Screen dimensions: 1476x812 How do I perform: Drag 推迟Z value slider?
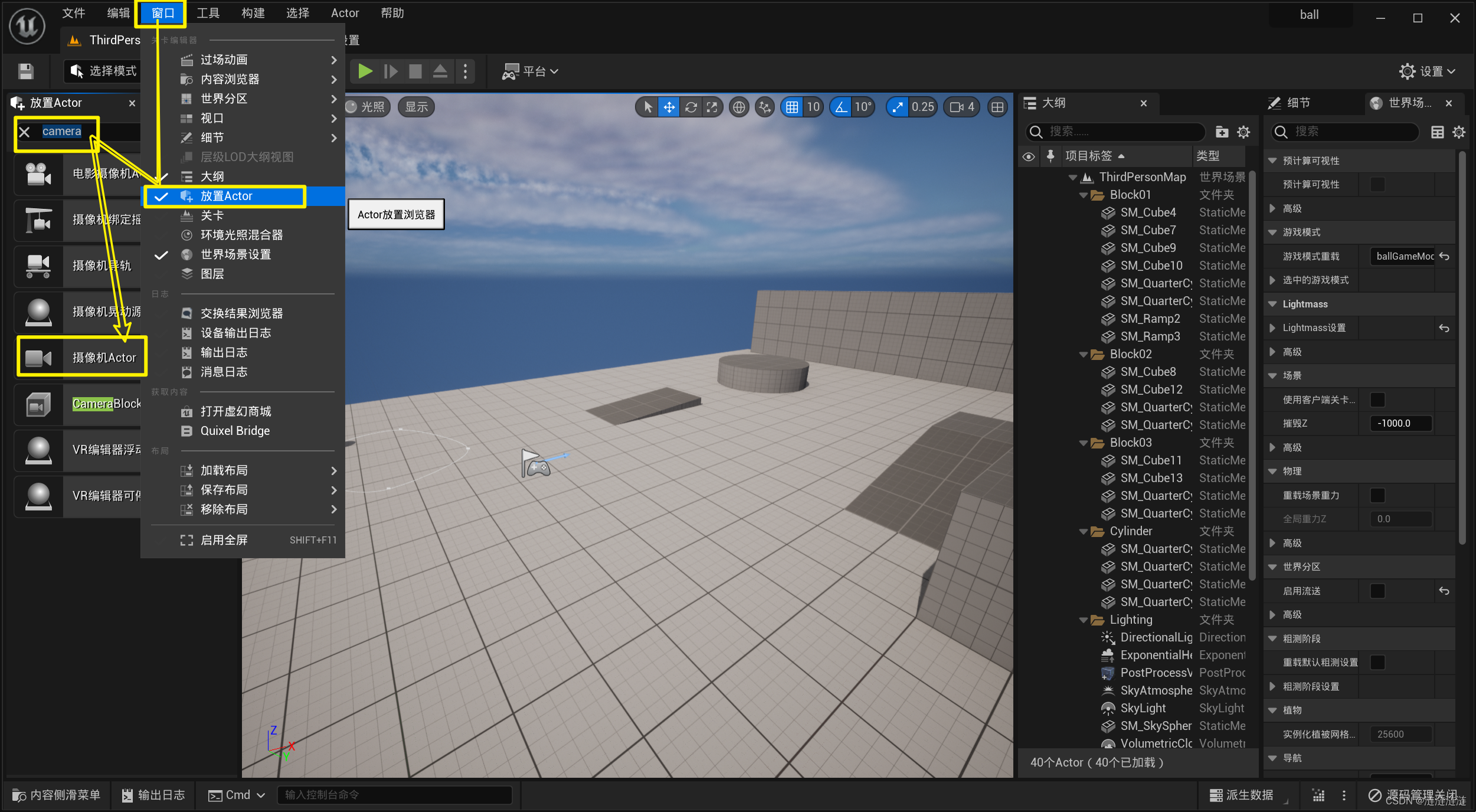click(1403, 423)
